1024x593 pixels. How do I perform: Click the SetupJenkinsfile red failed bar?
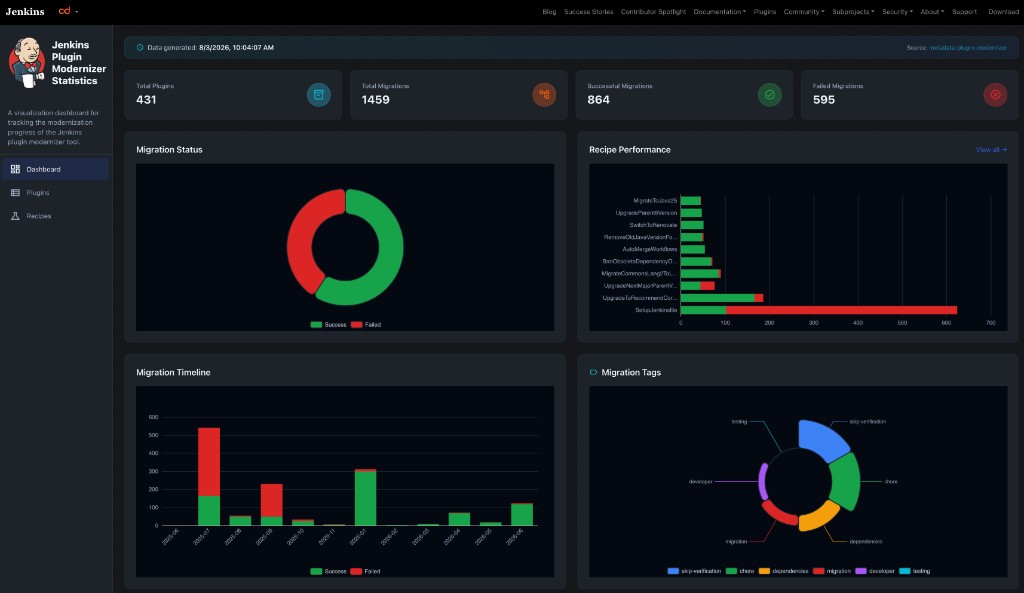click(841, 310)
